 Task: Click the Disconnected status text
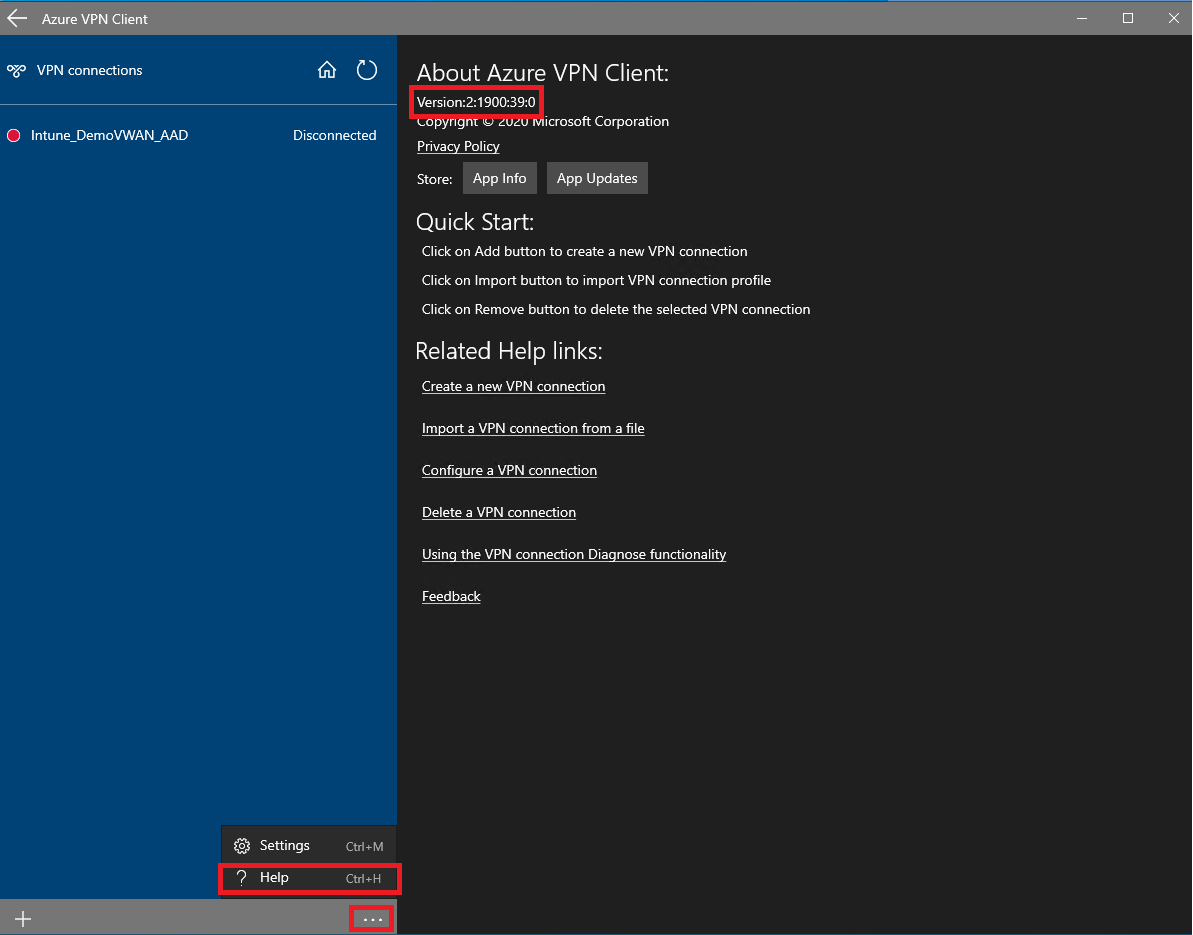pyautogui.click(x=335, y=135)
